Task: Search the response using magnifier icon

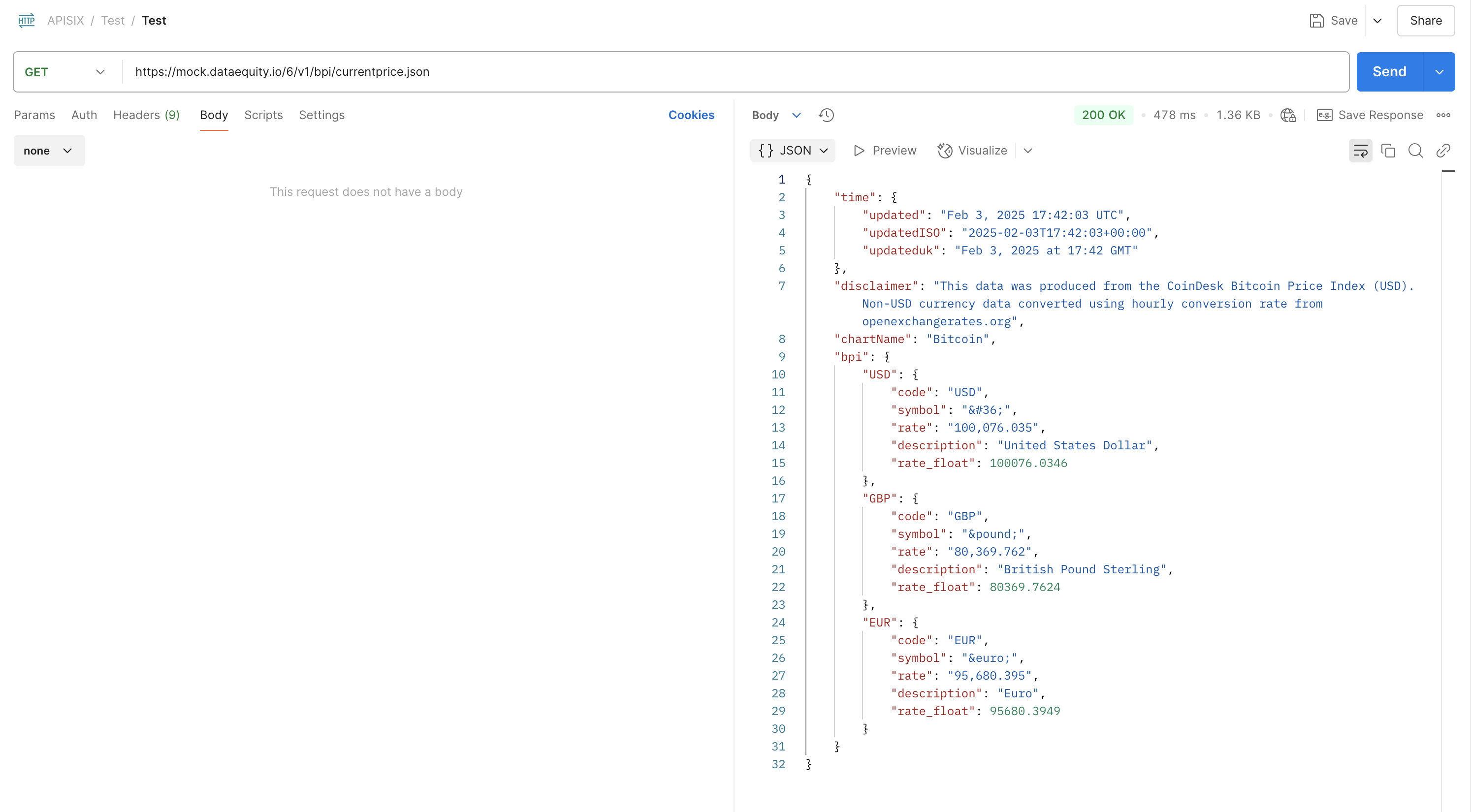Action: click(1415, 151)
